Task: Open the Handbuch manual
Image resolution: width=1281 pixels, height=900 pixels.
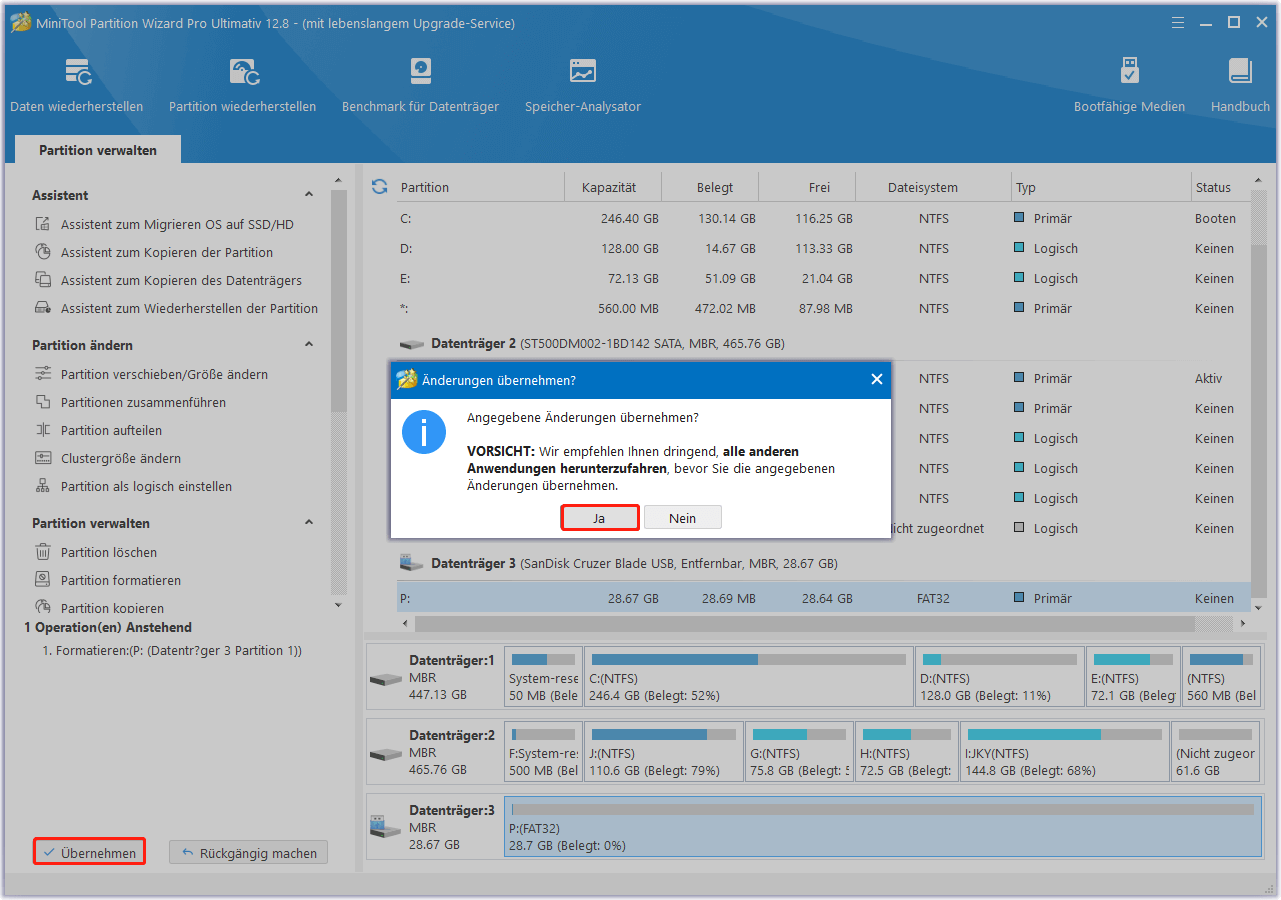Action: [x=1240, y=85]
